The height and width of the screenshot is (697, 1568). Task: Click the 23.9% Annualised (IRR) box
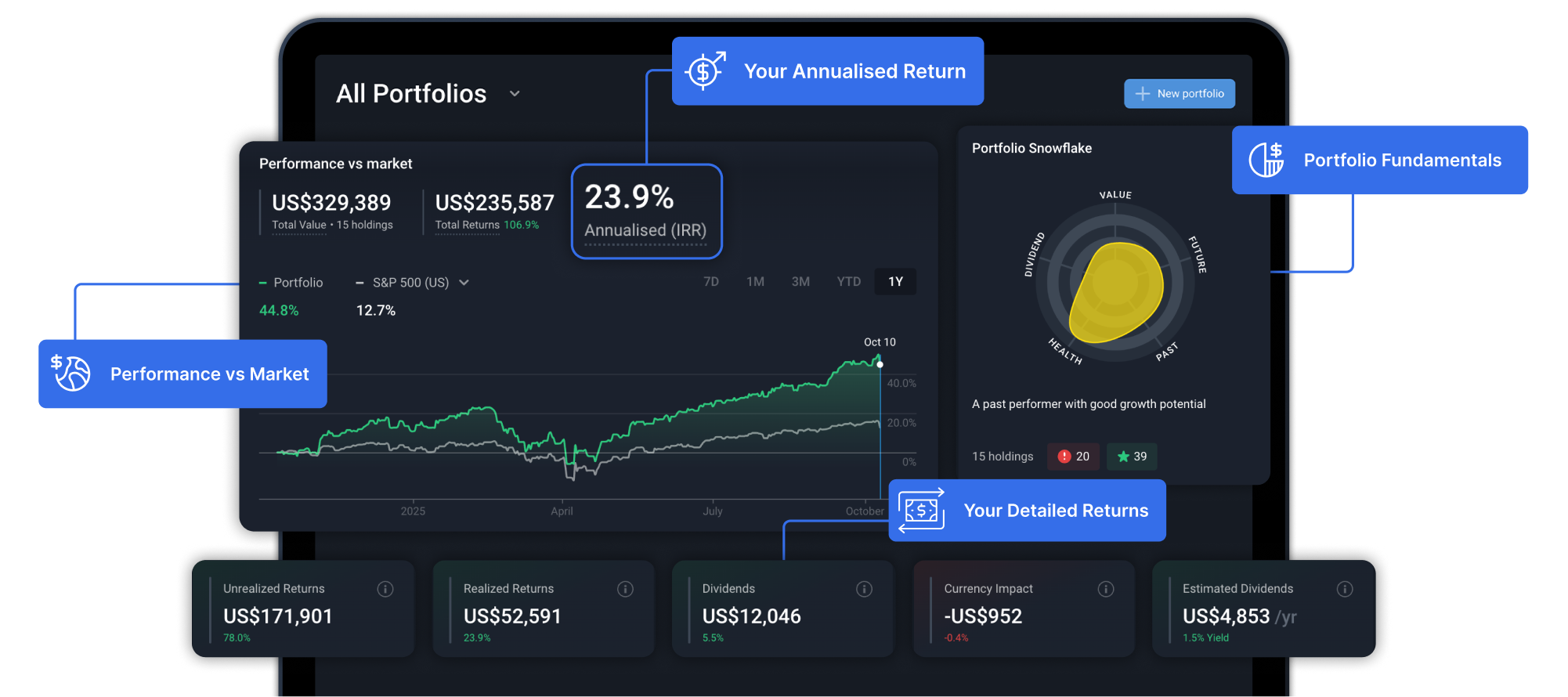point(646,211)
